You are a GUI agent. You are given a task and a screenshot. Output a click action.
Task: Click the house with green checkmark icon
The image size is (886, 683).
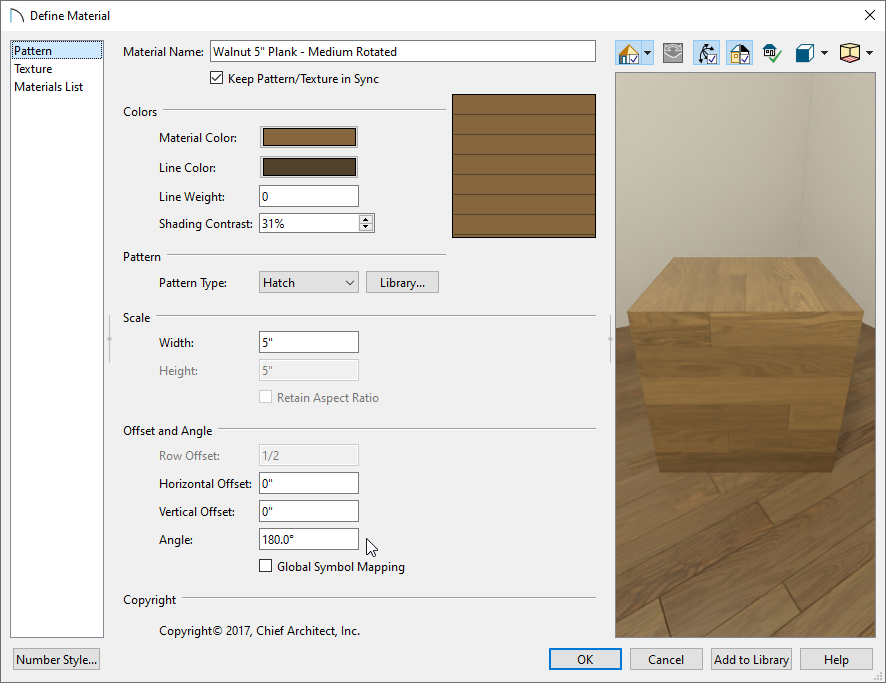tap(772, 52)
